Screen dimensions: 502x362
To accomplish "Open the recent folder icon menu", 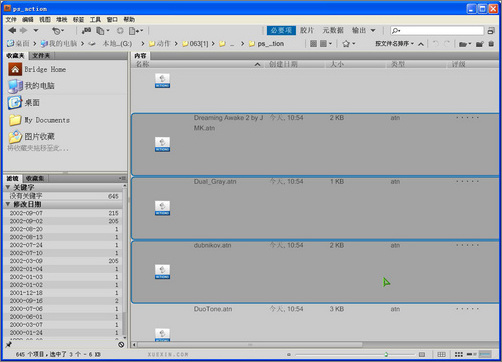I will coord(464,44).
